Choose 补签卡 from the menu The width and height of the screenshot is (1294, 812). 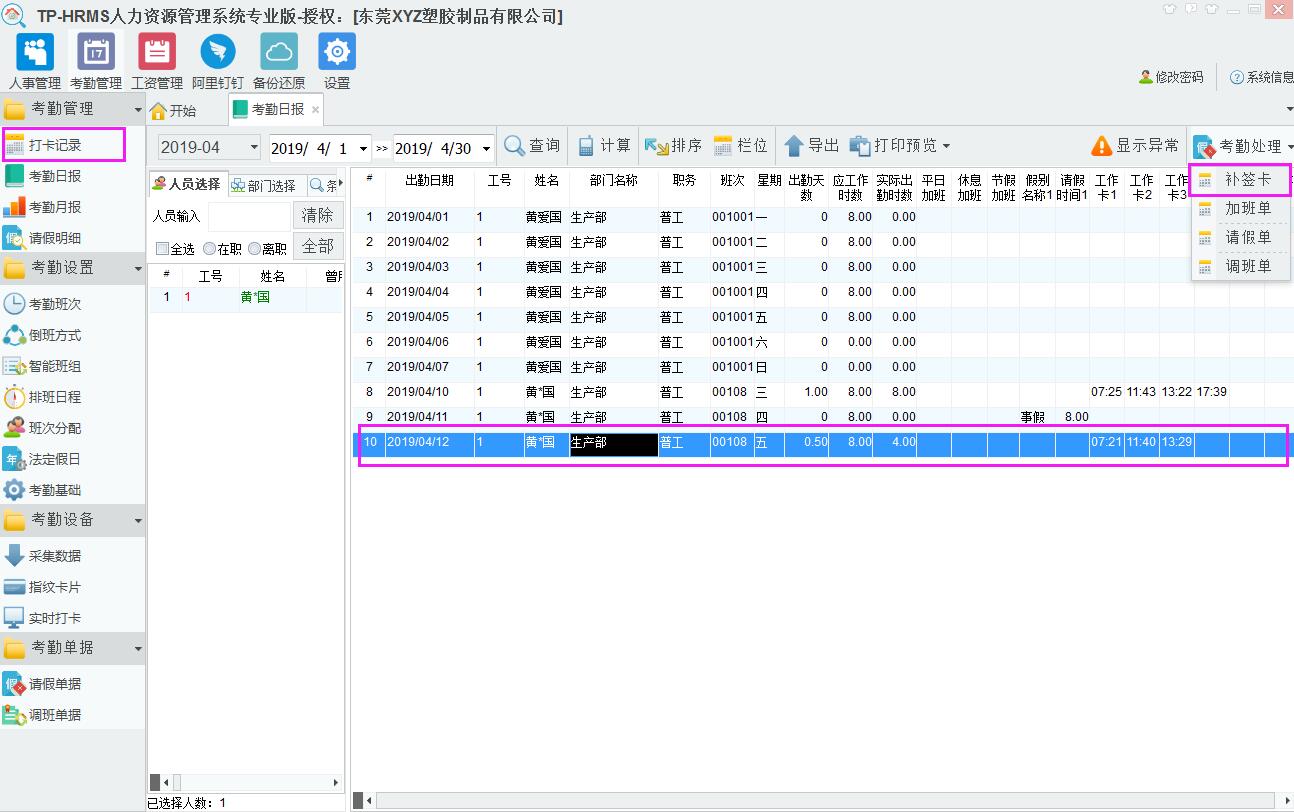pos(1240,180)
